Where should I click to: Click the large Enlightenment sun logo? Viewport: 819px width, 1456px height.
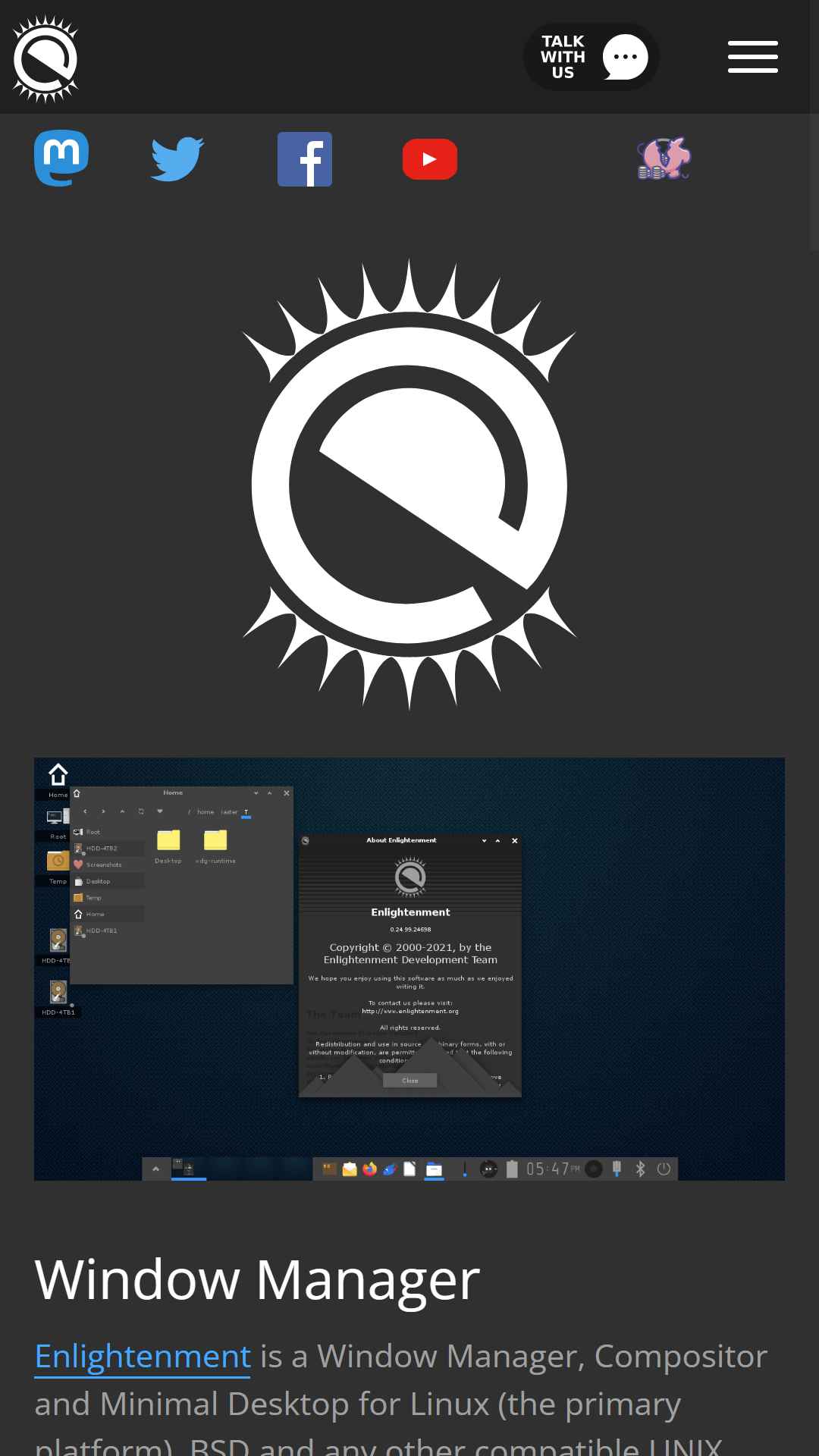click(x=409, y=485)
